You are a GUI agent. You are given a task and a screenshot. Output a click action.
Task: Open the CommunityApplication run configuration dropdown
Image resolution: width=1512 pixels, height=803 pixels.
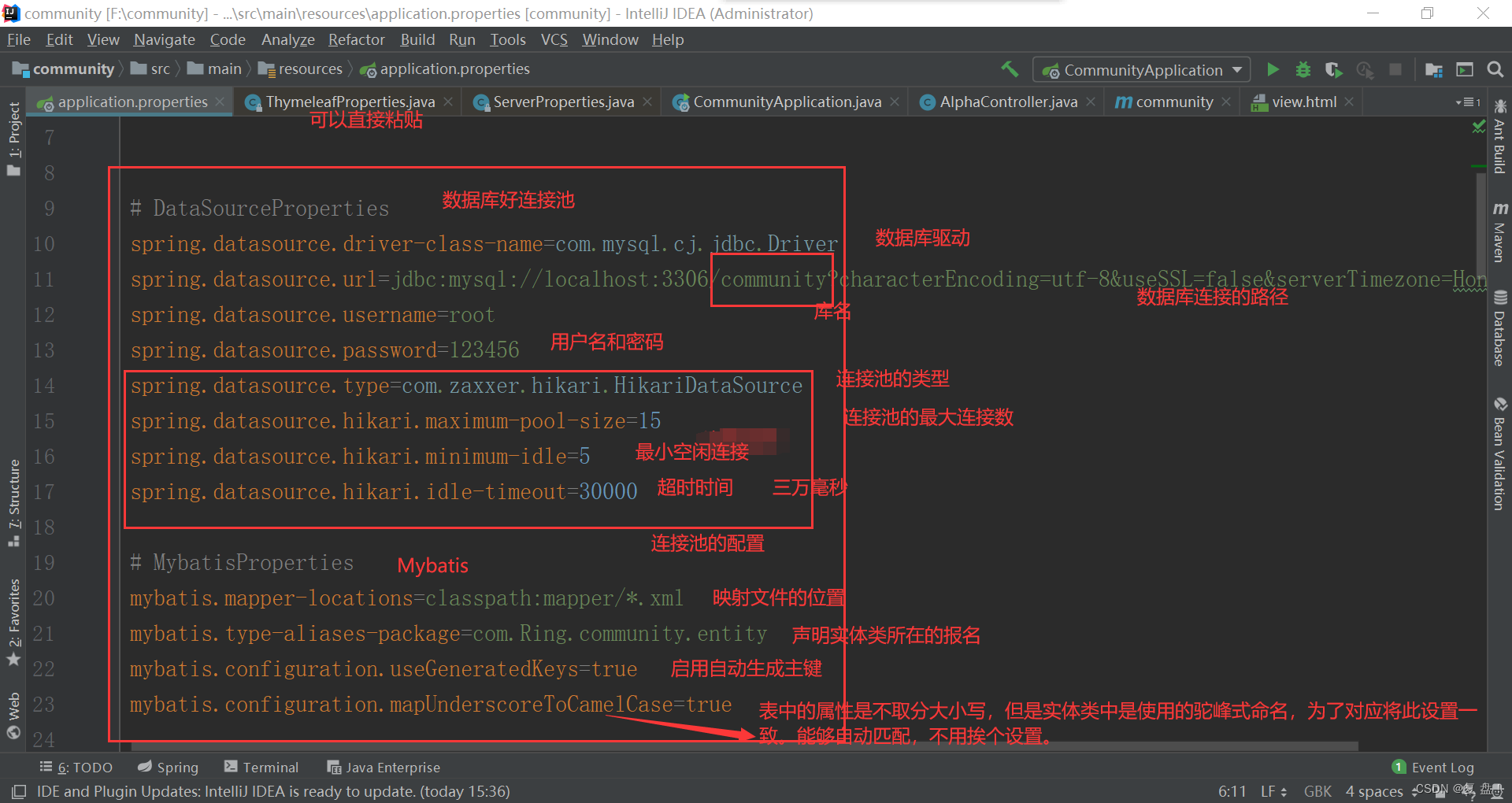(1142, 70)
